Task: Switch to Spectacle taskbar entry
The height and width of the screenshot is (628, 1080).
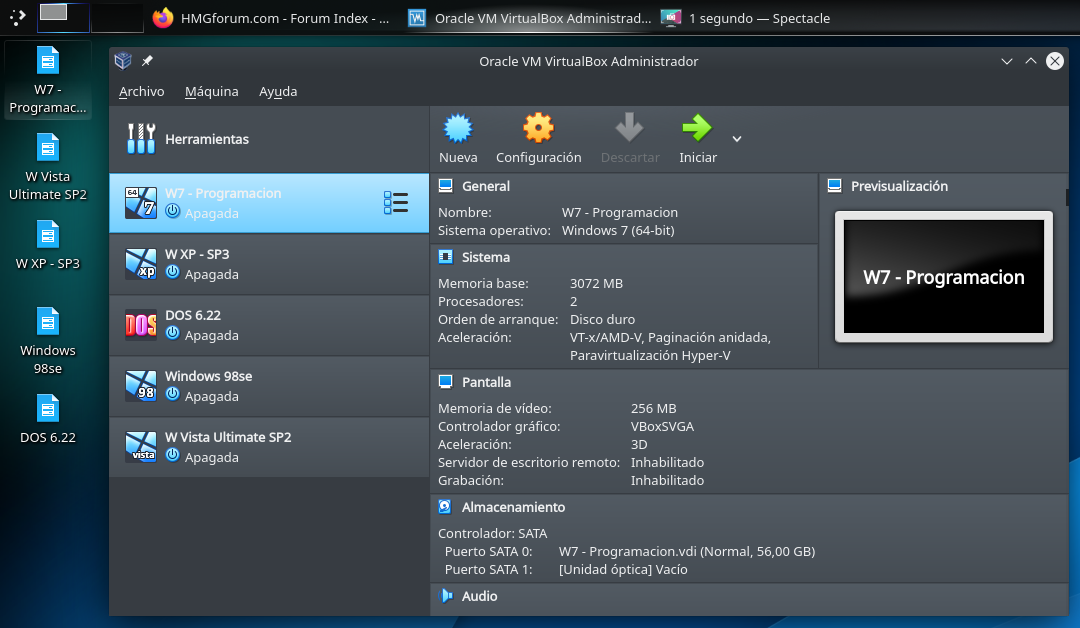Action: (x=746, y=18)
